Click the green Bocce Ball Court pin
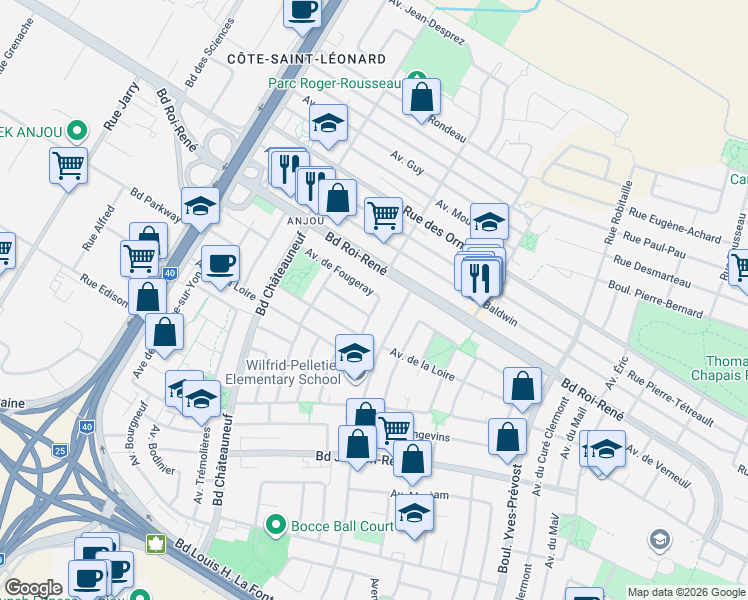 click(x=275, y=526)
